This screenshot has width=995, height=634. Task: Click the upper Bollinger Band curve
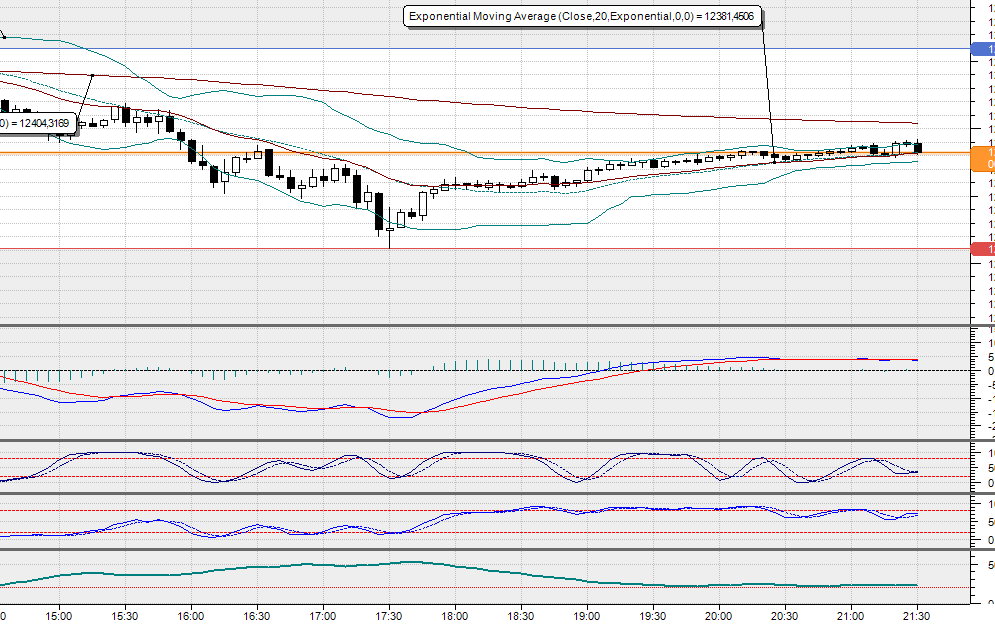(250, 93)
